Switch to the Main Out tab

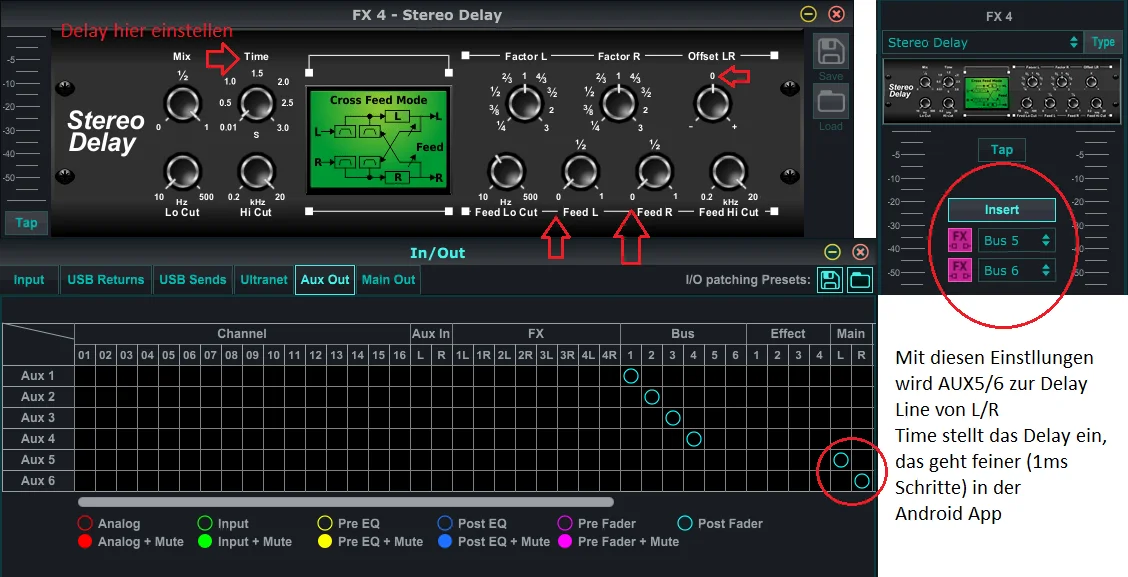tap(388, 280)
